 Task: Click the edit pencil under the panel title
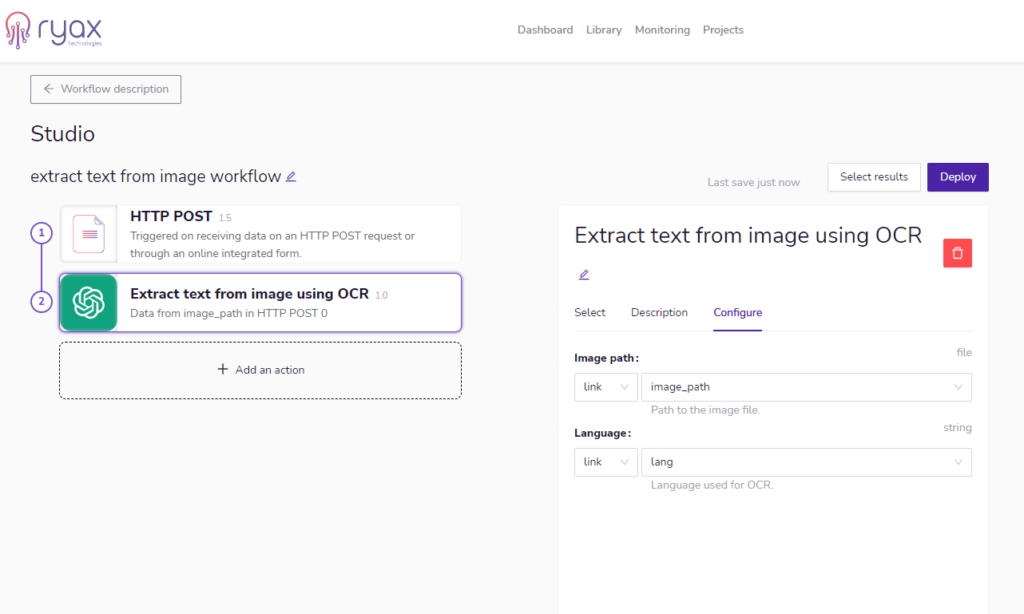(584, 274)
